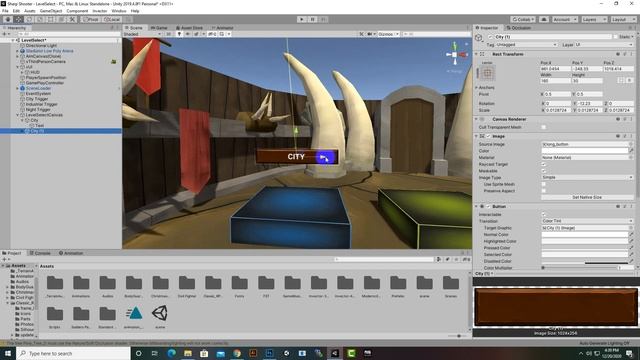Viewport: 640px width, 360px height.
Task: Toggle Raycast Target checkbox
Action: tap(544, 164)
